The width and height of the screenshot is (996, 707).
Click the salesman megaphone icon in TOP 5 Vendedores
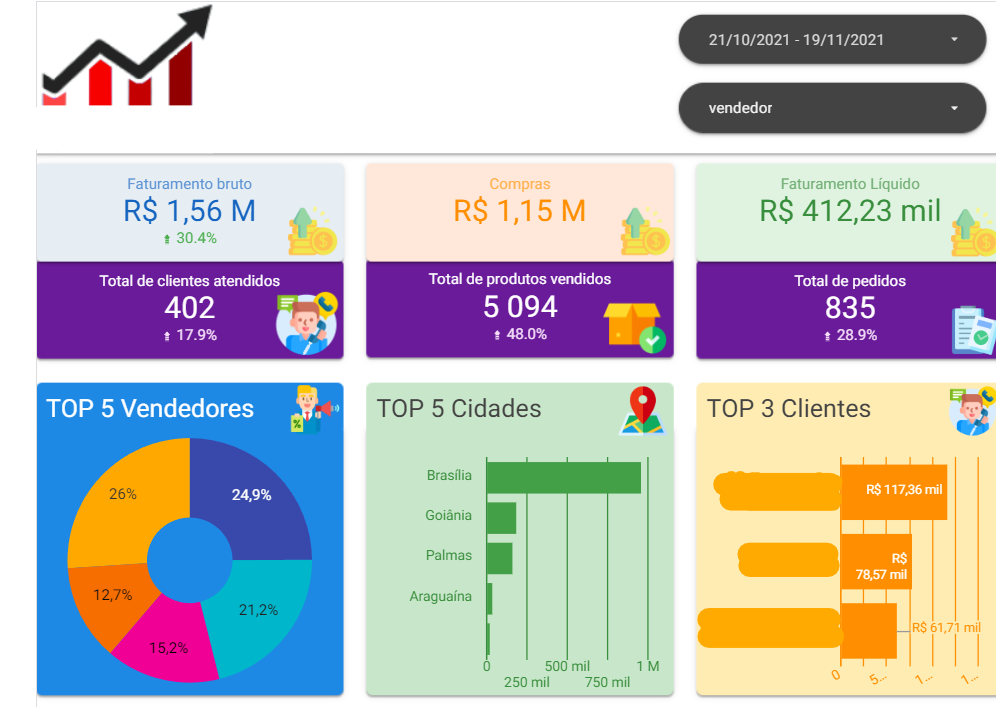(x=314, y=409)
